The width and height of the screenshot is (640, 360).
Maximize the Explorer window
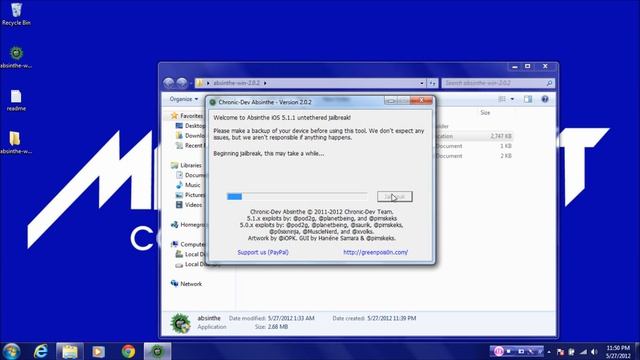click(x=528, y=67)
